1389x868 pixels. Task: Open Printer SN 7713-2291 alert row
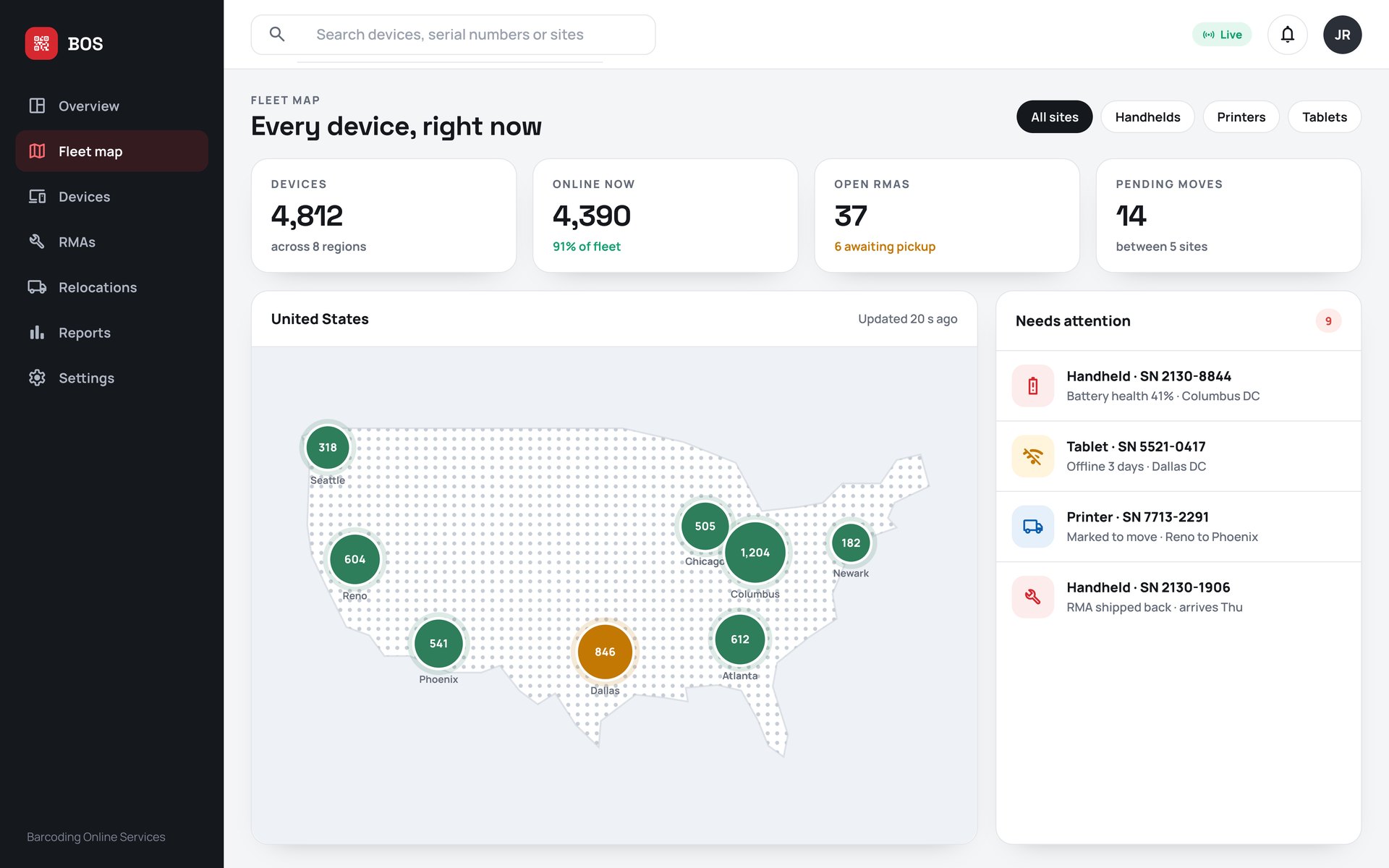tap(1178, 527)
